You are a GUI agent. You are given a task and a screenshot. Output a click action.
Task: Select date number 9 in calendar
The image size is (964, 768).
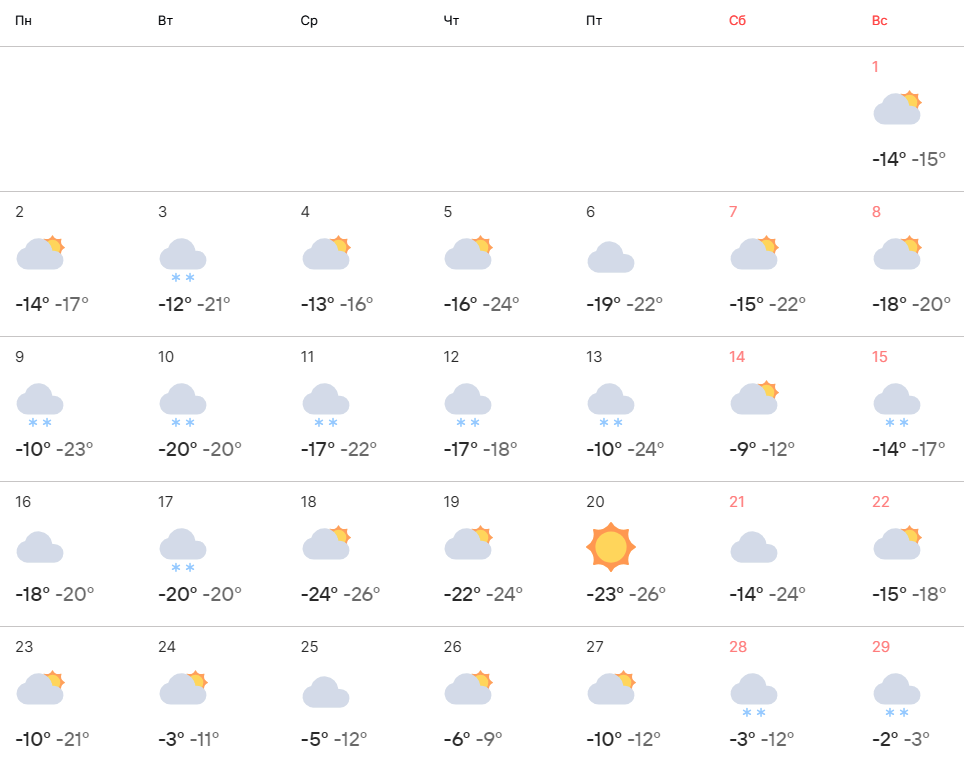click(20, 357)
